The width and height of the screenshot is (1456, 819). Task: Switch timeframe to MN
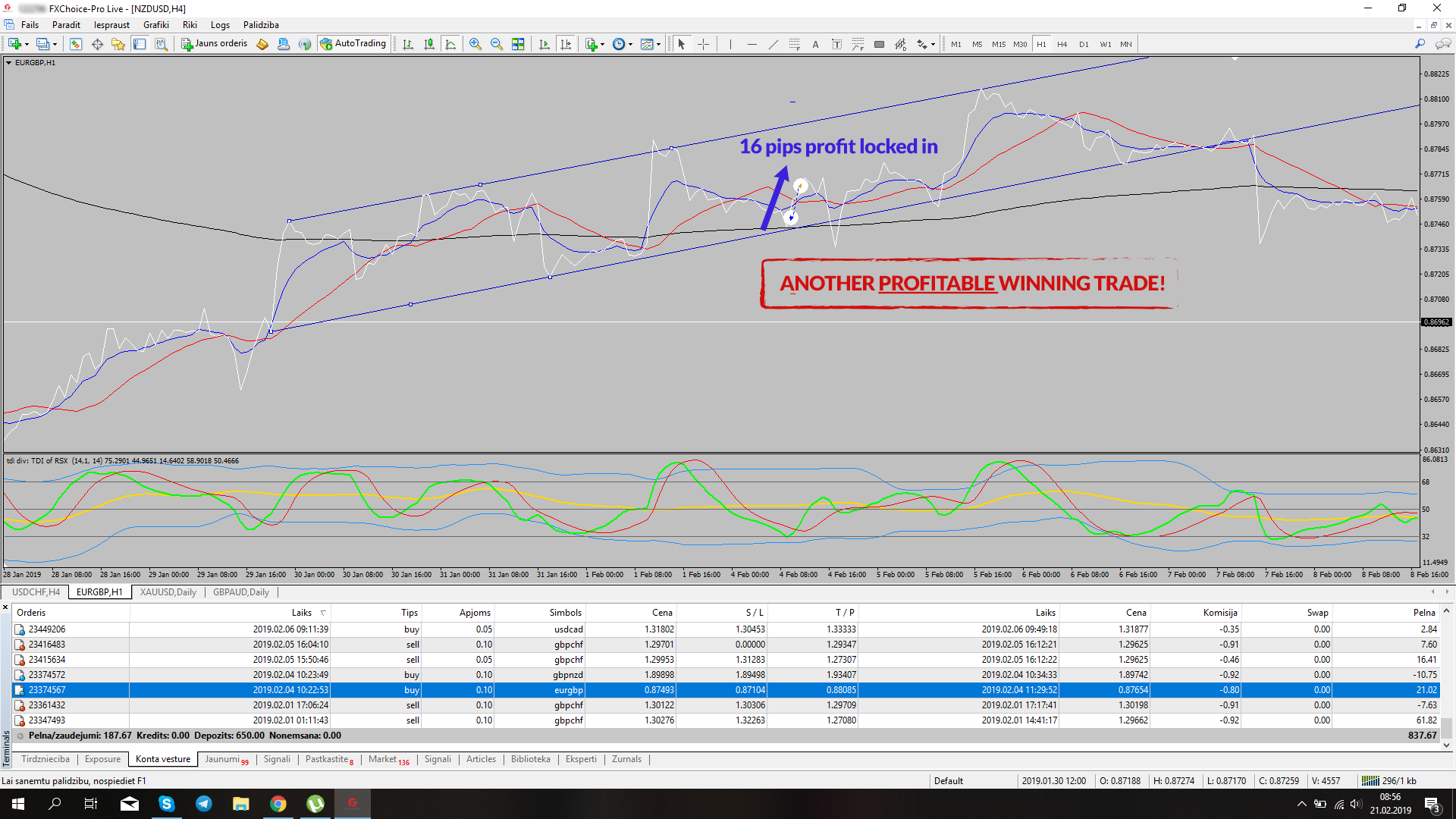(x=1126, y=44)
